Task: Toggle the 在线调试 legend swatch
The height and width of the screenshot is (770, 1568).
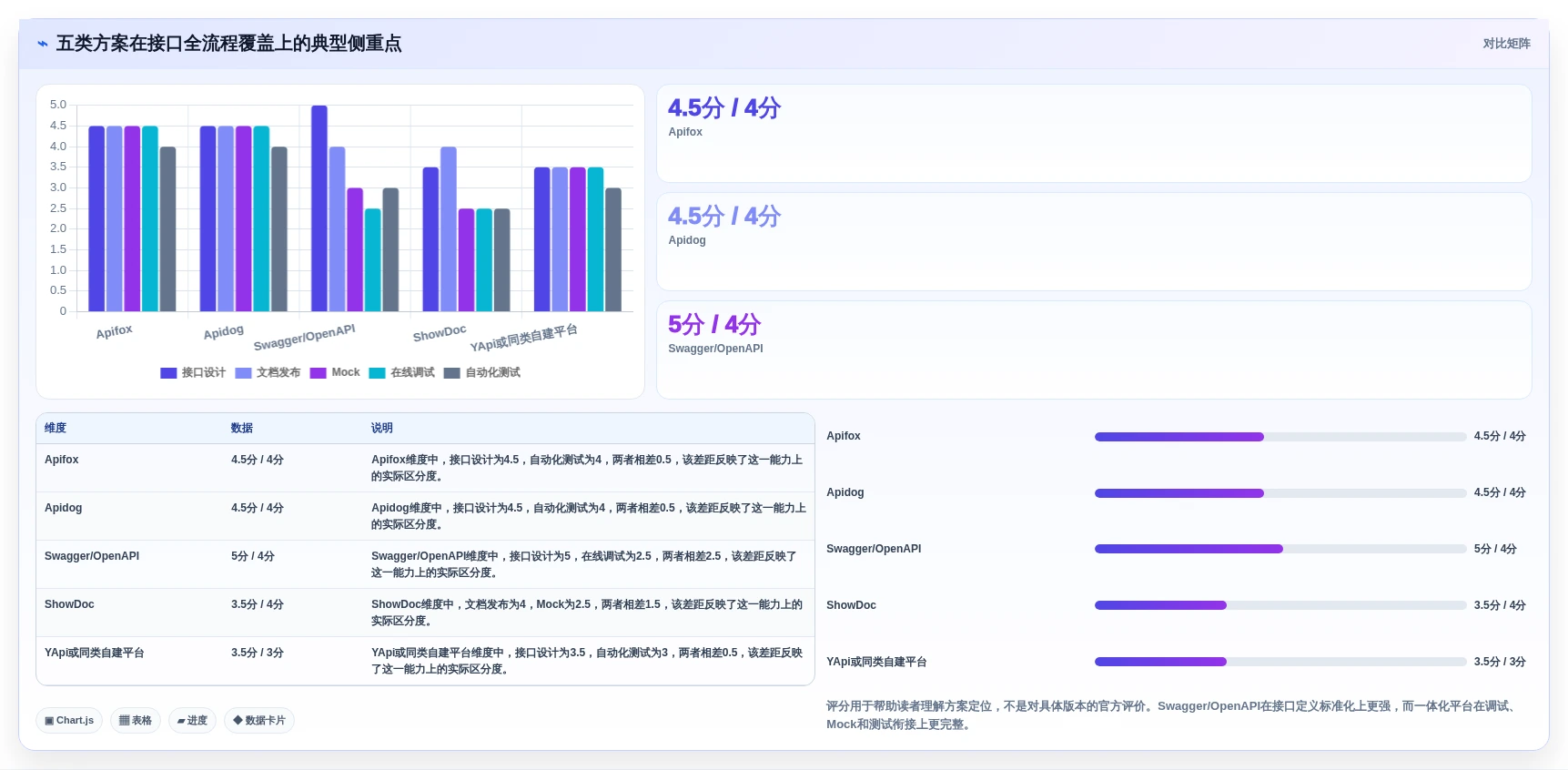Action: [377, 373]
